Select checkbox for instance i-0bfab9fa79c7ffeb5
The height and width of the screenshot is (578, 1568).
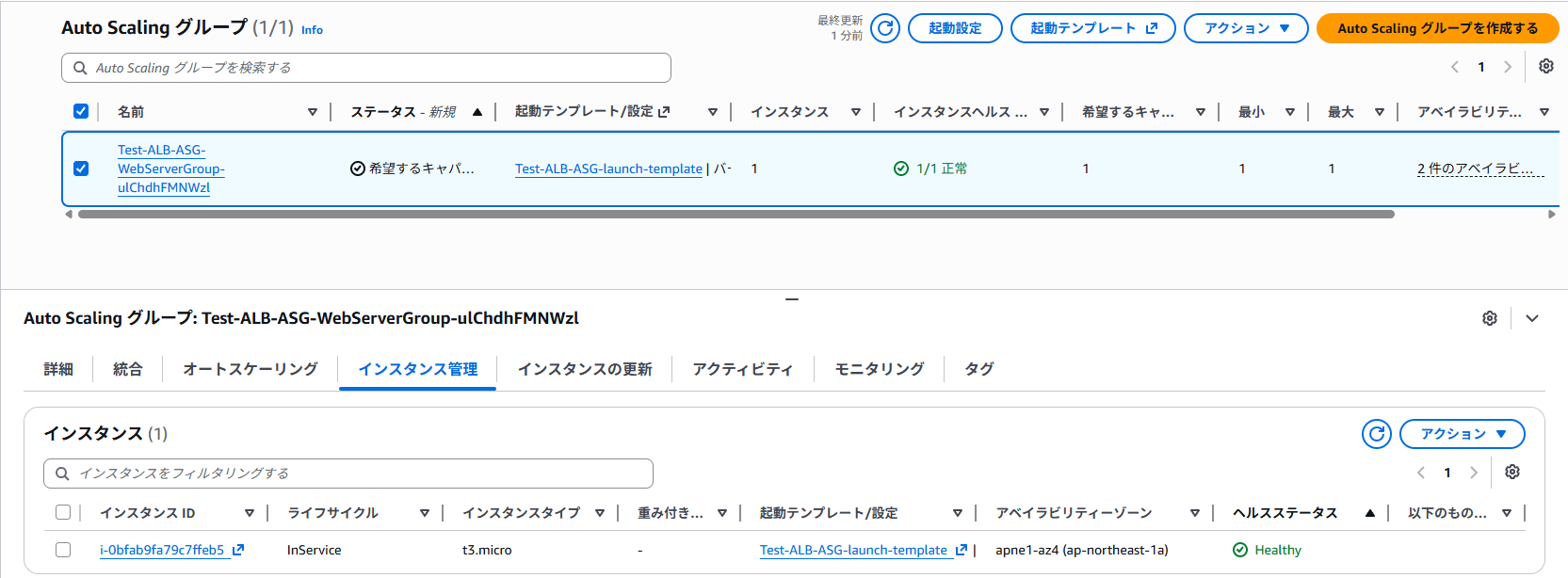pos(63,550)
